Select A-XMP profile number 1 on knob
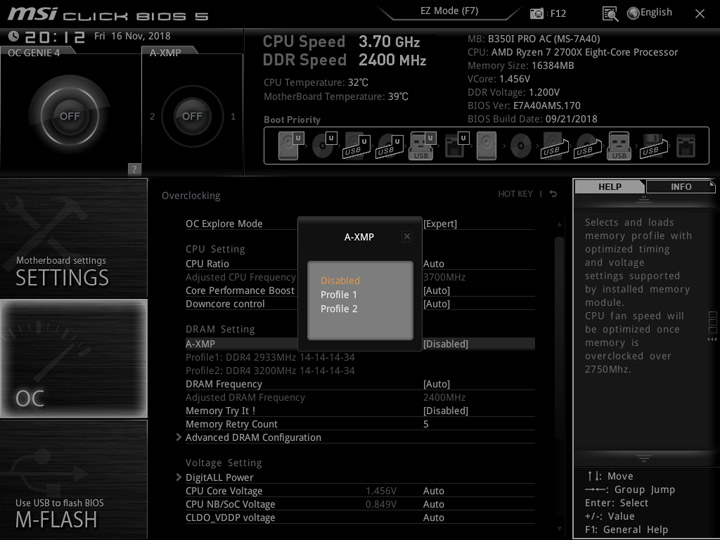The width and height of the screenshot is (720, 540). 233,116
